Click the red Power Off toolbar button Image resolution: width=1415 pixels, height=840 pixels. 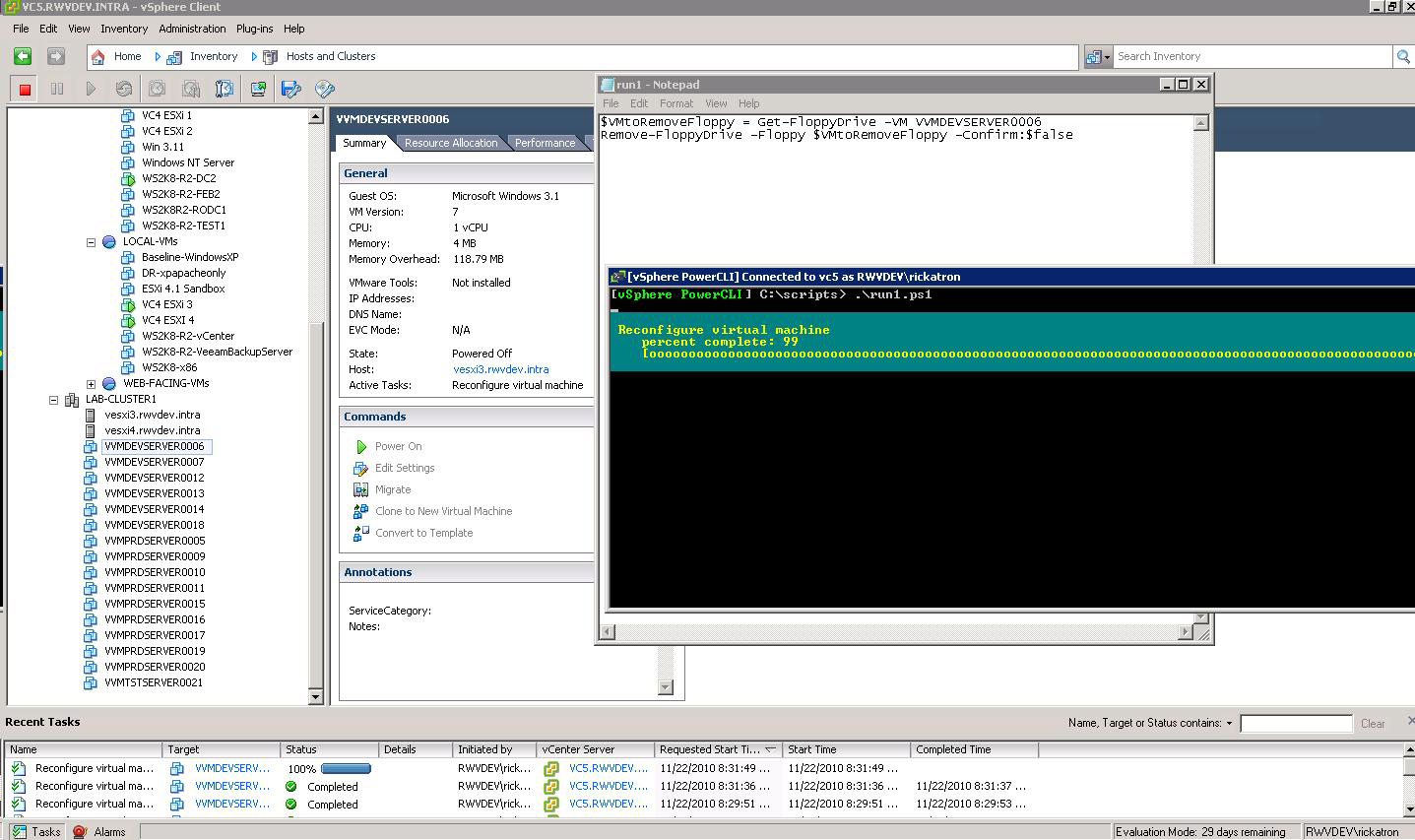click(x=25, y=89)
